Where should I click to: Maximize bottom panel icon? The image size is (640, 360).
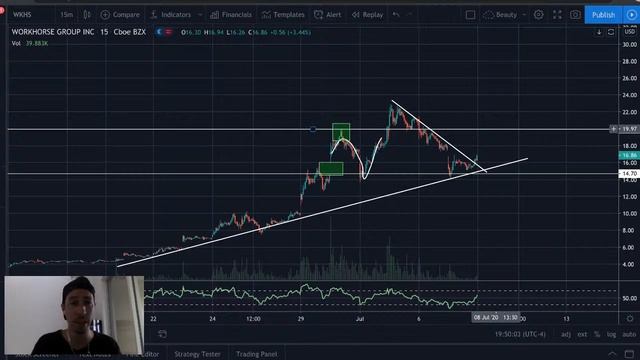[630, 353]
